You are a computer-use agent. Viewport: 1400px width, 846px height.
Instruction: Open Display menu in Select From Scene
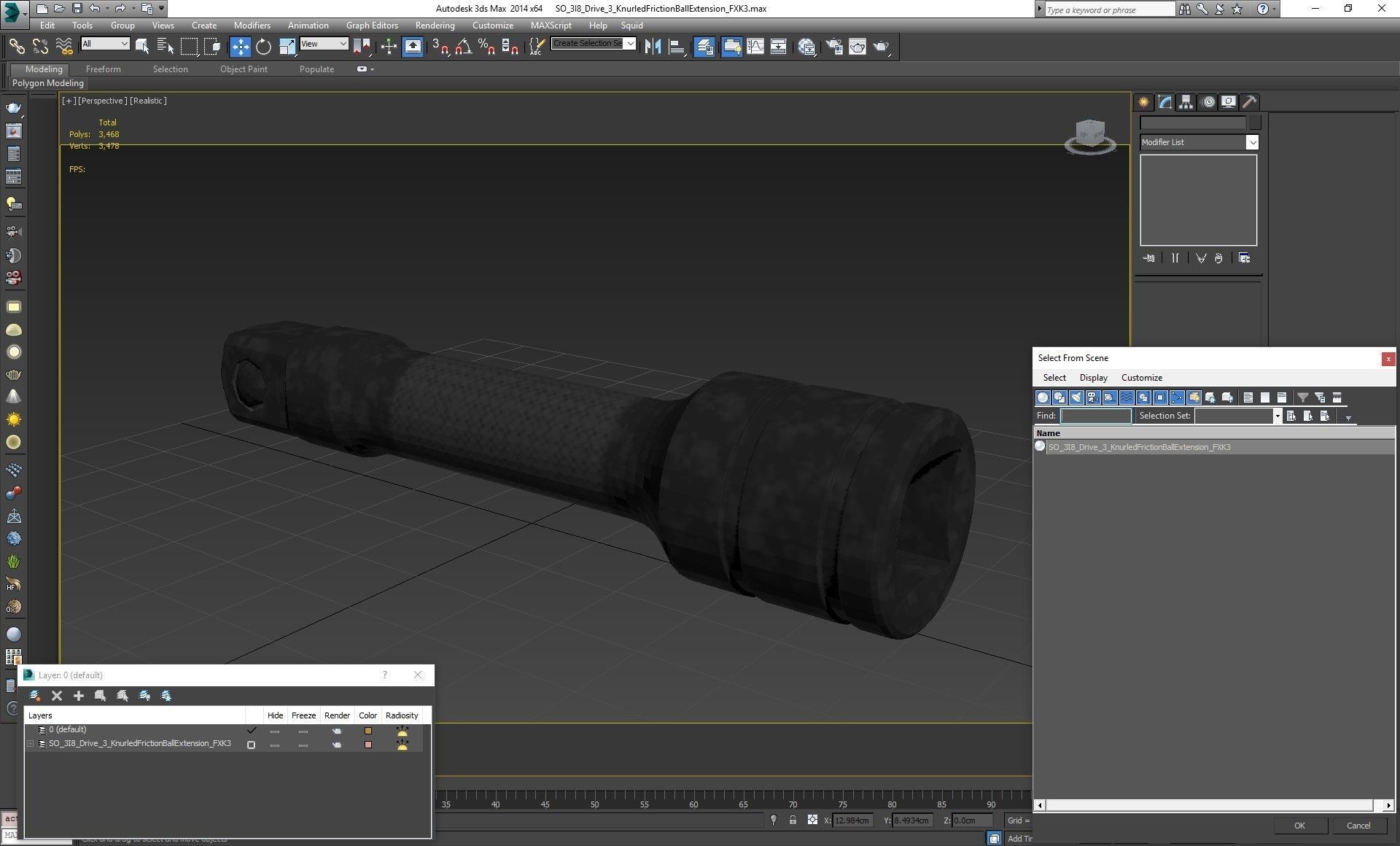click(1093, 378)
